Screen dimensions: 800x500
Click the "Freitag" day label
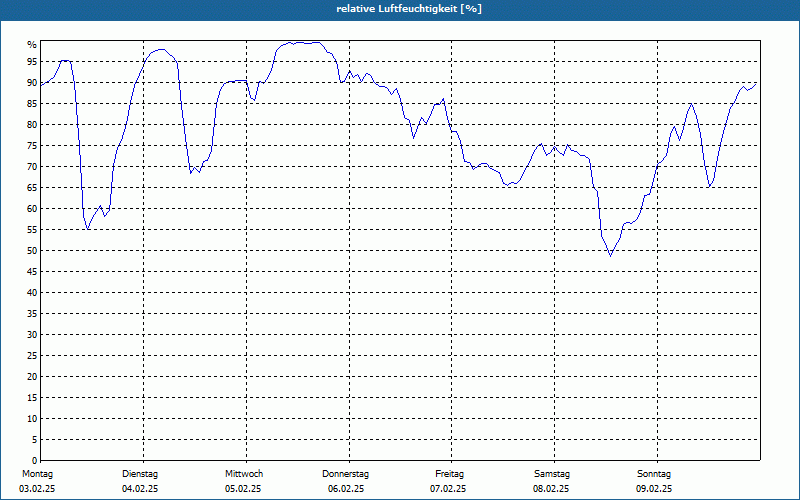(x=449, y=474)
